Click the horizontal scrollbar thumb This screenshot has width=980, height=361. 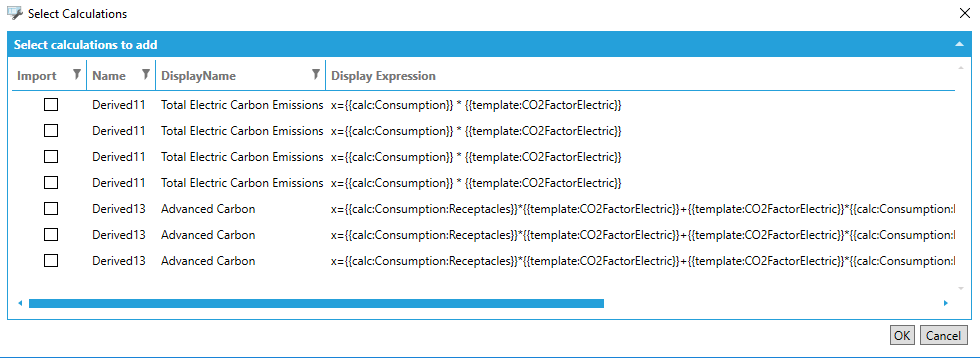316,303
